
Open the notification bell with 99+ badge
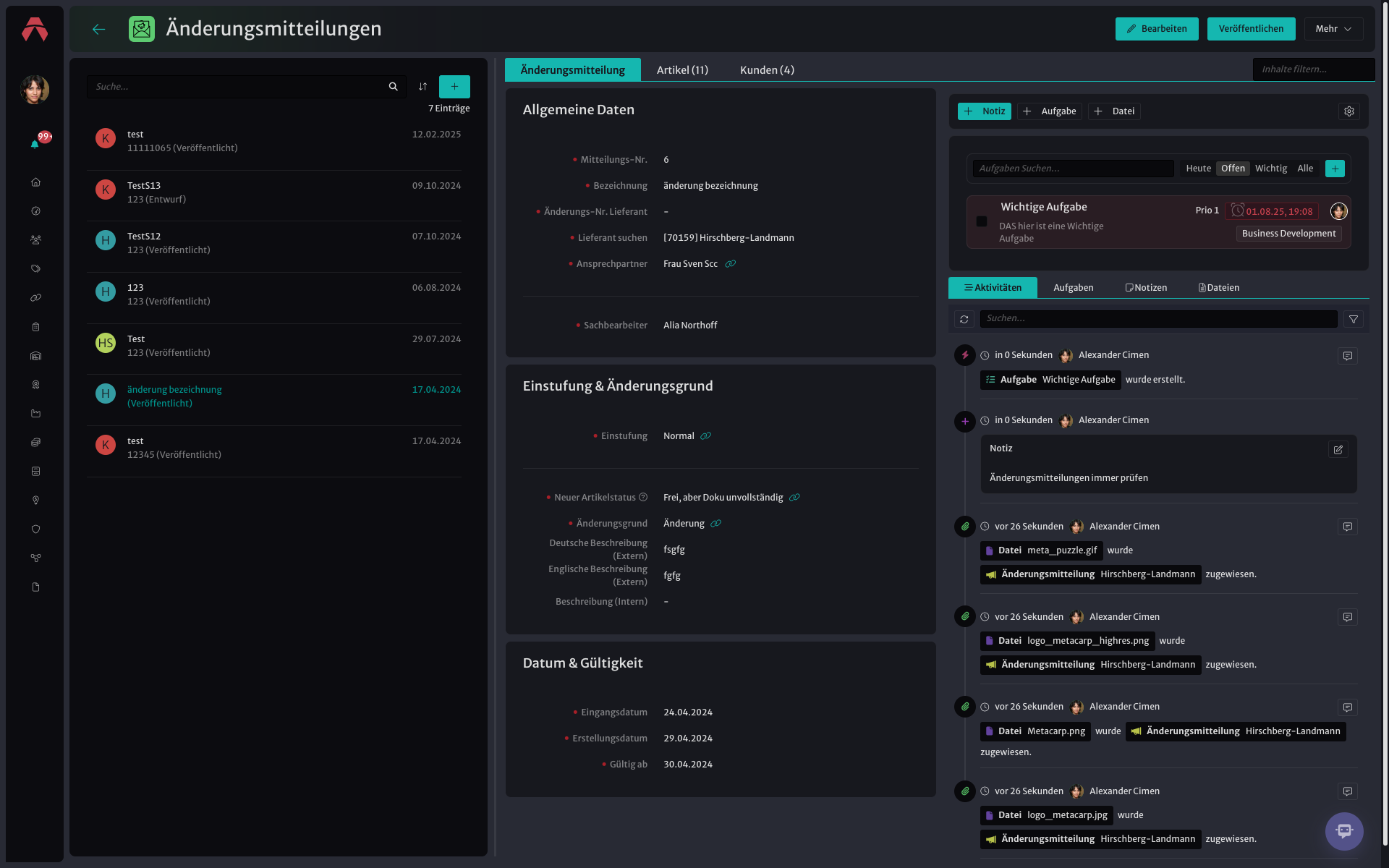(35, 144)
